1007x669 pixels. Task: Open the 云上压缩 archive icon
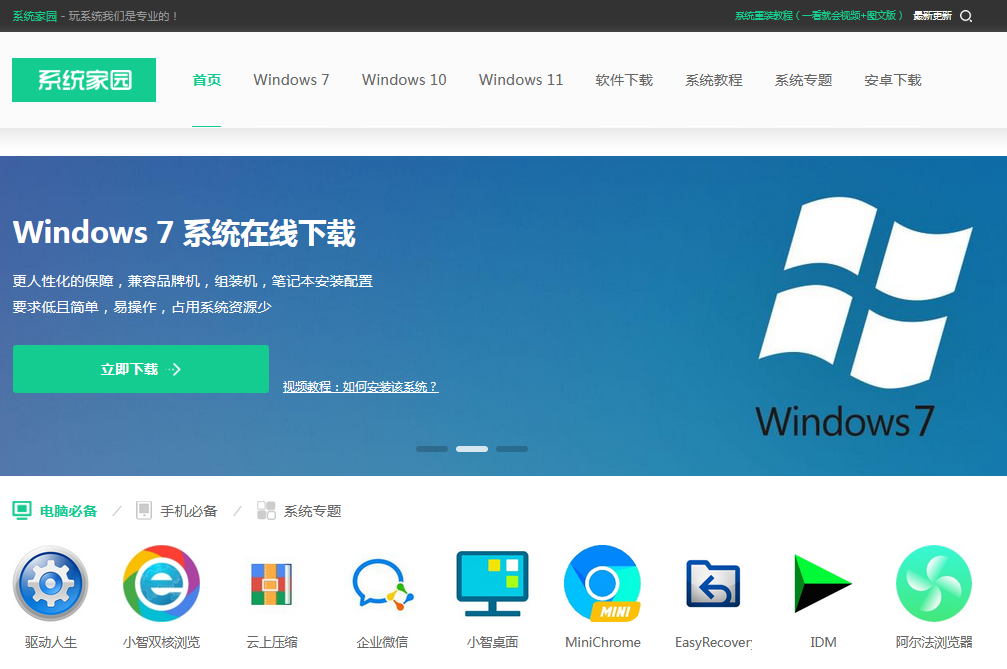(x=272, y=583)
